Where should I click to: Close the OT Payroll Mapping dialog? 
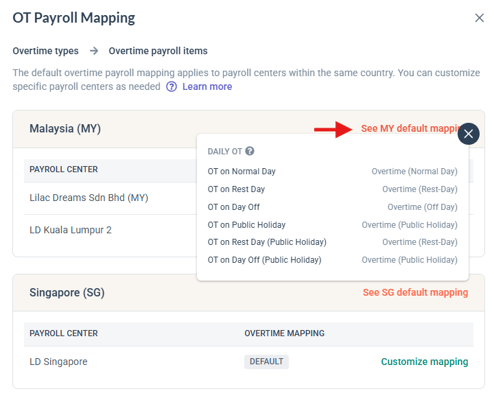[x=479, y=18]
